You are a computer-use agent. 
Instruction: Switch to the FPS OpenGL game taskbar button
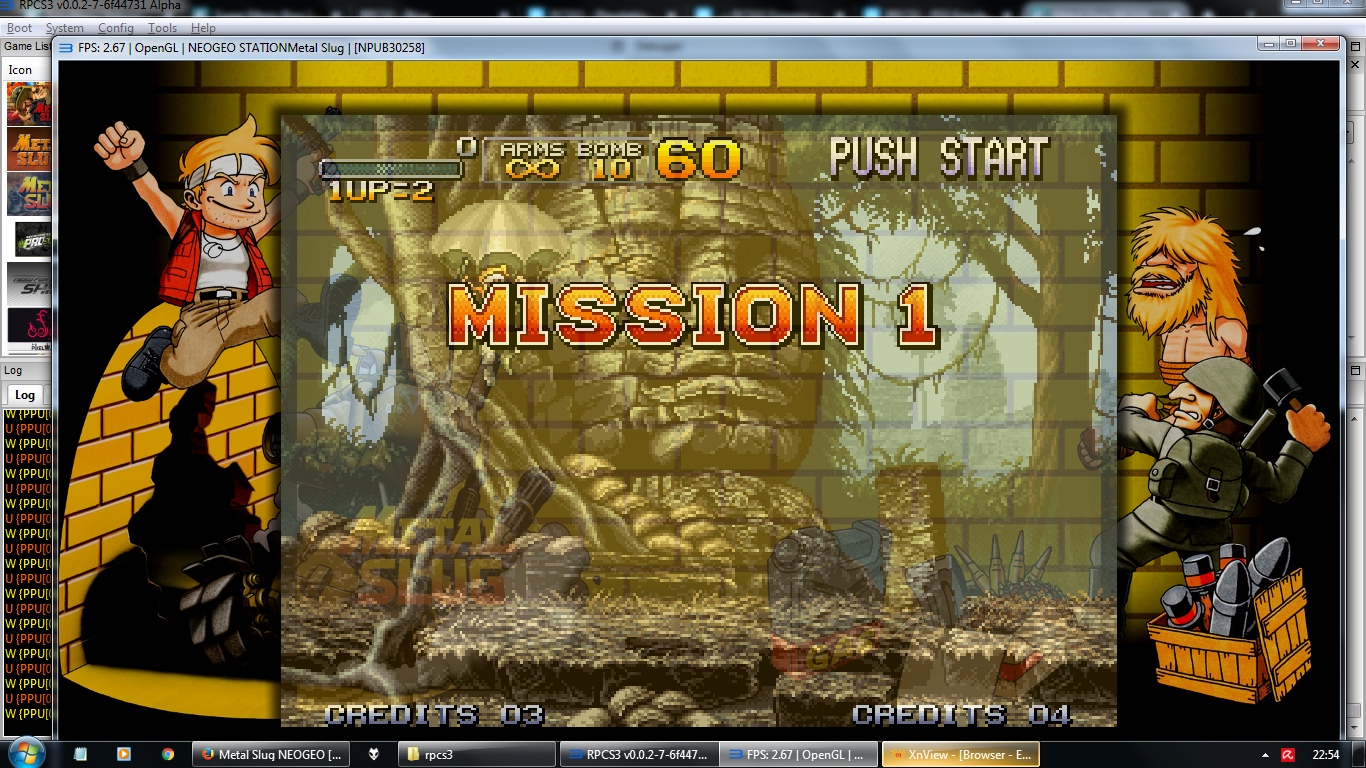tap(800, 754)
